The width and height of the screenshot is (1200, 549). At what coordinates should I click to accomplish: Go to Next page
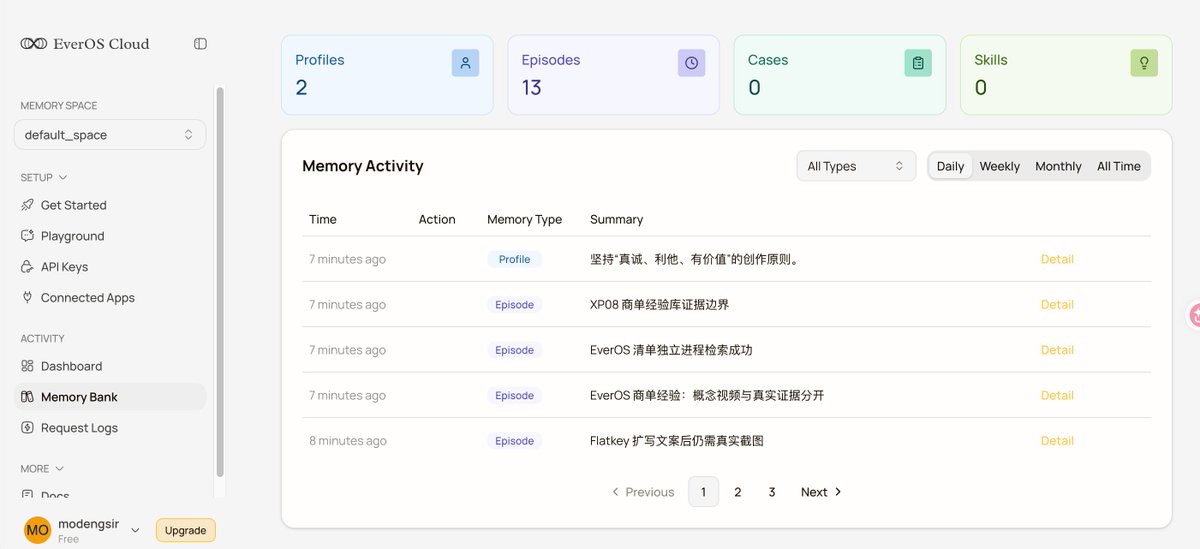point(822,492)
